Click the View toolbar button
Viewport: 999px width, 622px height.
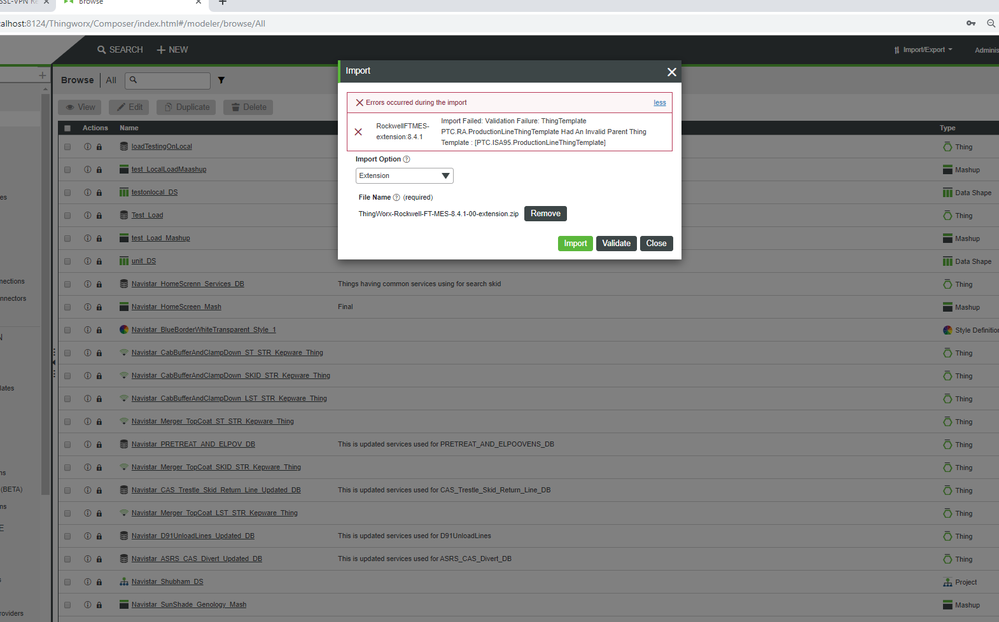(80, 107)
